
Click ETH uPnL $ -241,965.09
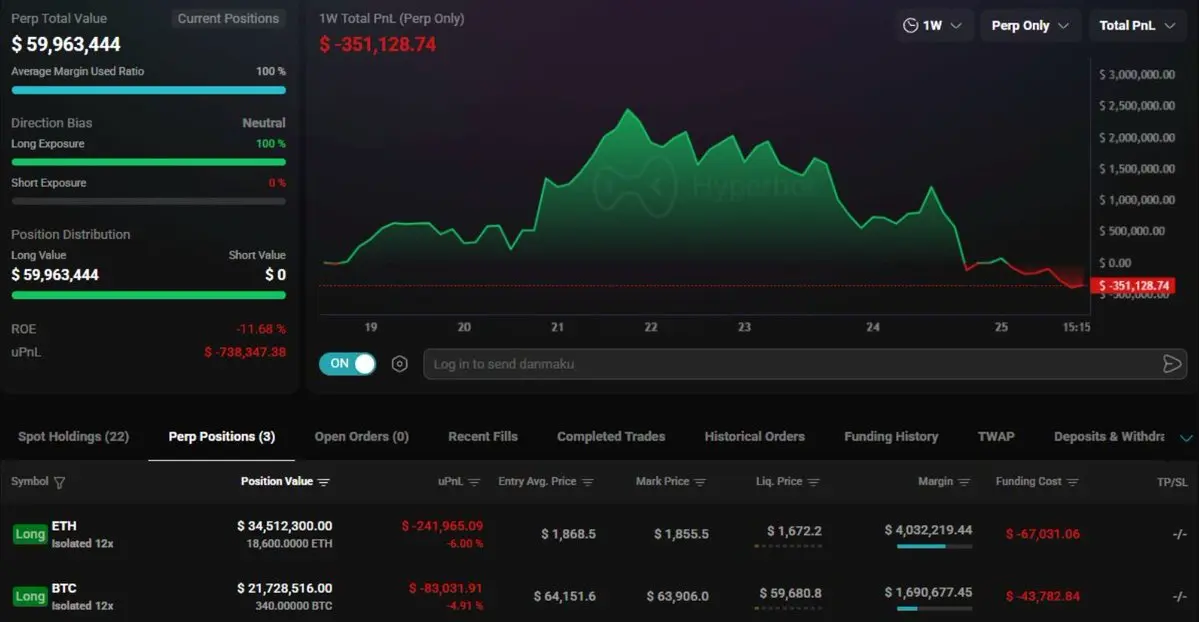tap(442, 526)
